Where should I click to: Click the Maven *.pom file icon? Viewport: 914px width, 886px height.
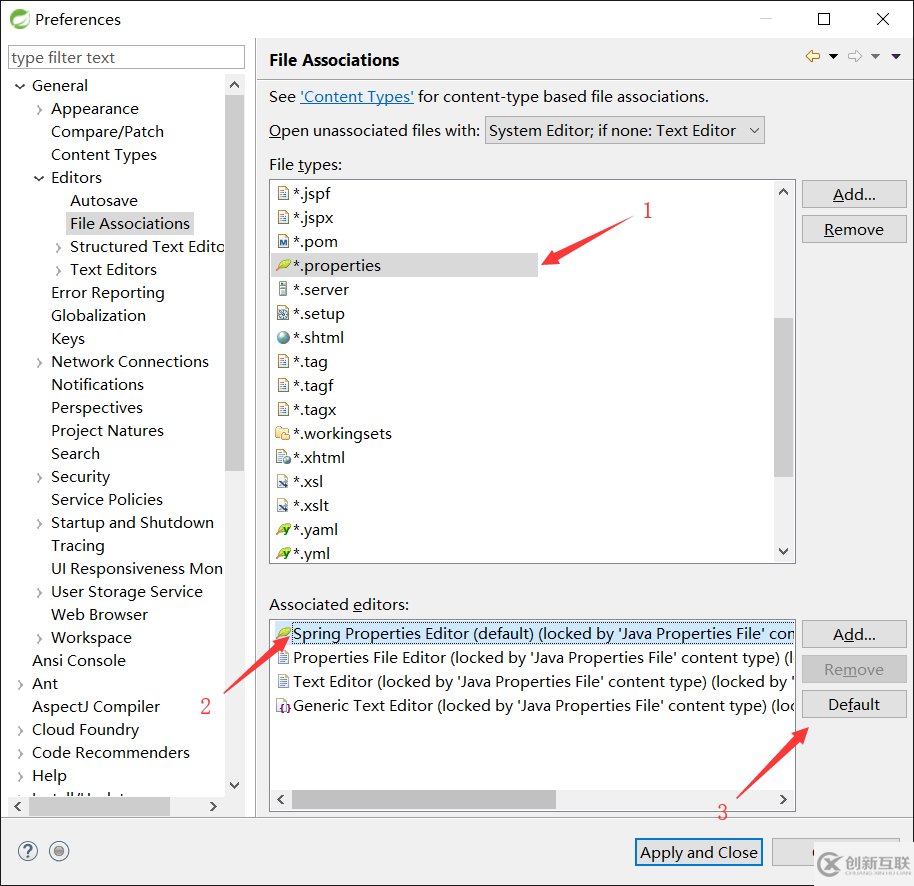(283, 241)
